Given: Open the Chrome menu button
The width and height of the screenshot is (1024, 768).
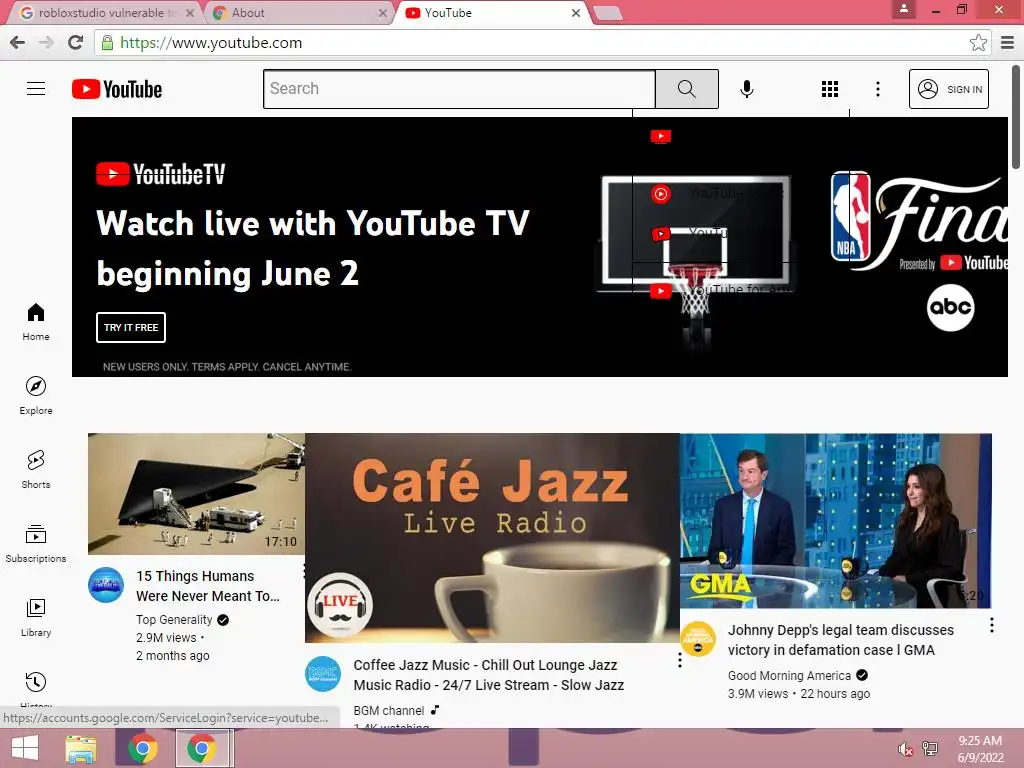Looking at the screenshot, I should tap(1008, 42).
